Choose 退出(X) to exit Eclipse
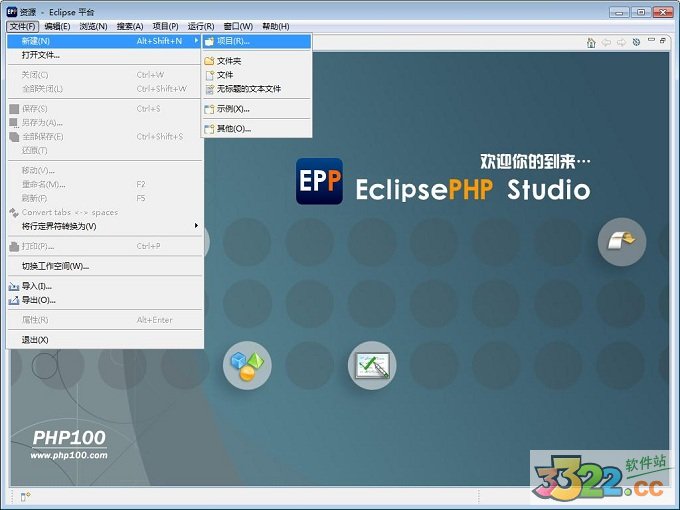The image size is (680, 510). click(x=104, y=340)
